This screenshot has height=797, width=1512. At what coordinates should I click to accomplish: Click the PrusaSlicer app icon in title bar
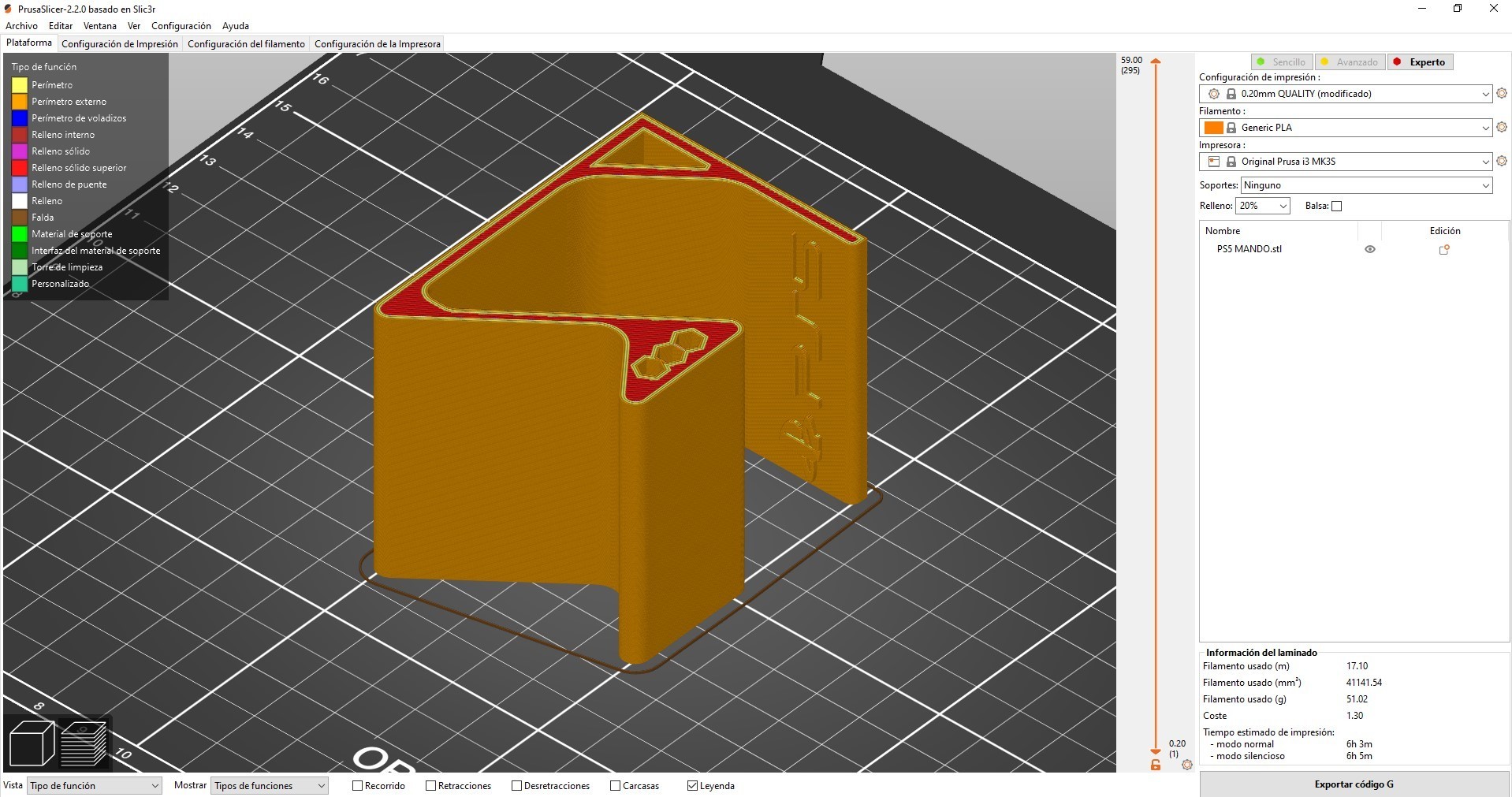9,9
